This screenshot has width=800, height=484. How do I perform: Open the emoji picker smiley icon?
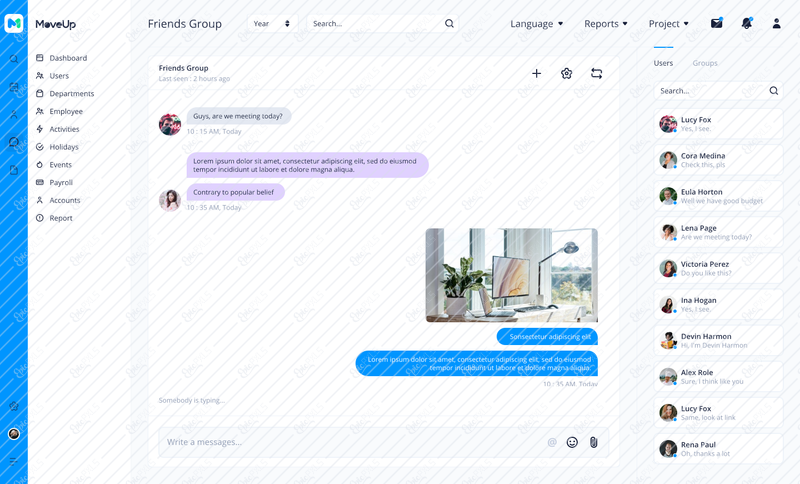[572, 442]
